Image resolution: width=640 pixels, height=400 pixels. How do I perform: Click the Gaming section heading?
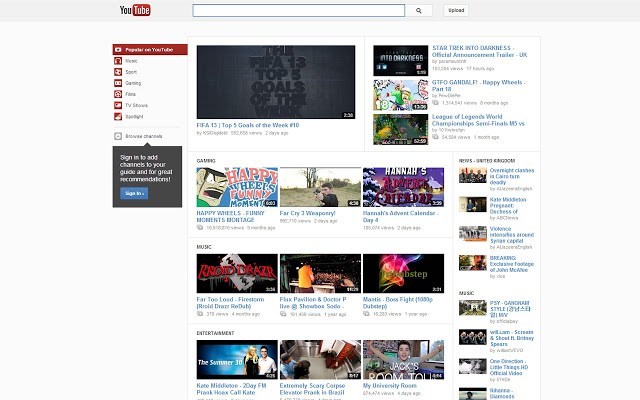[x=206, y=161]
